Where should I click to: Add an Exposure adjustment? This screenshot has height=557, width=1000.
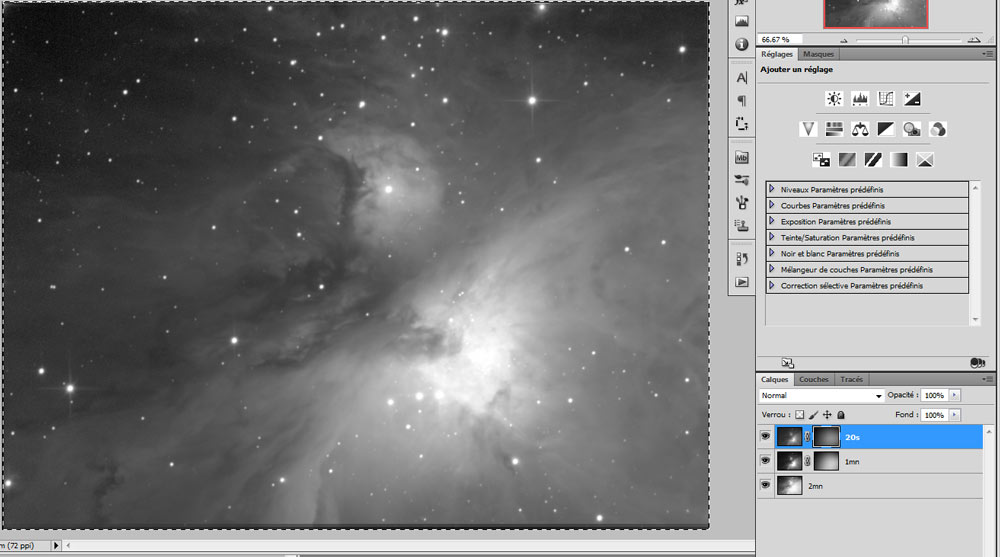912,99
